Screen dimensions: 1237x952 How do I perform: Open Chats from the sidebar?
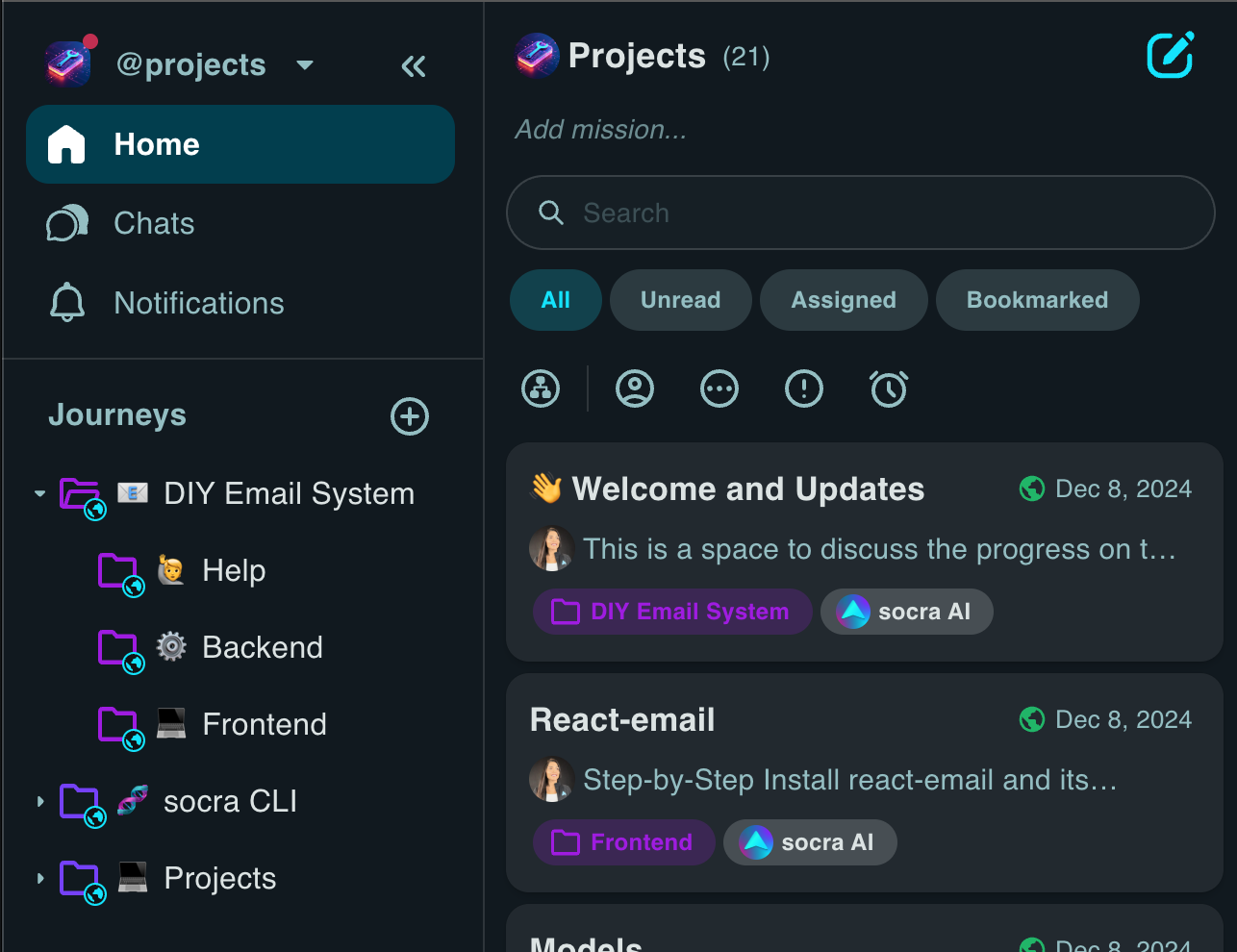tap(154, 223)
